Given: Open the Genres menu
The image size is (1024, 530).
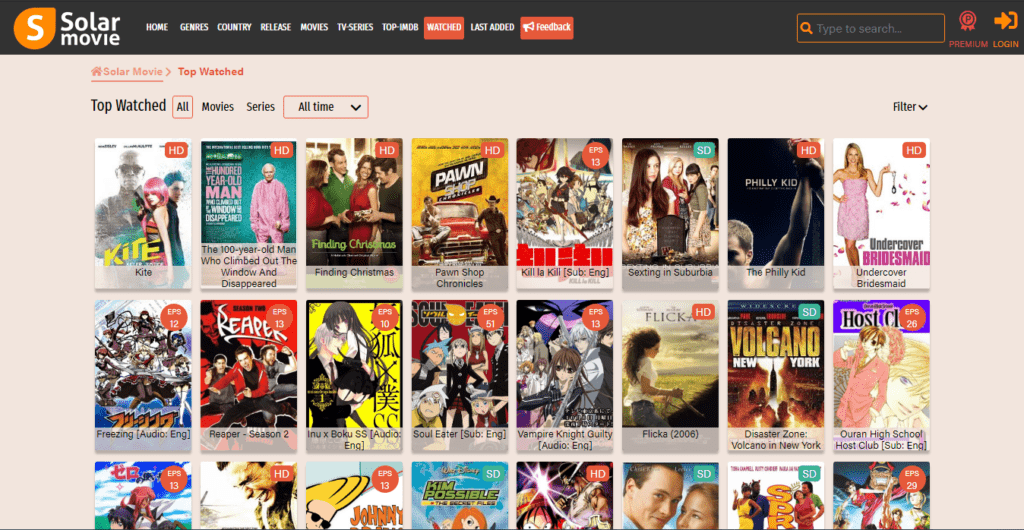Looking at the screenshot, I should click(194, 27).
